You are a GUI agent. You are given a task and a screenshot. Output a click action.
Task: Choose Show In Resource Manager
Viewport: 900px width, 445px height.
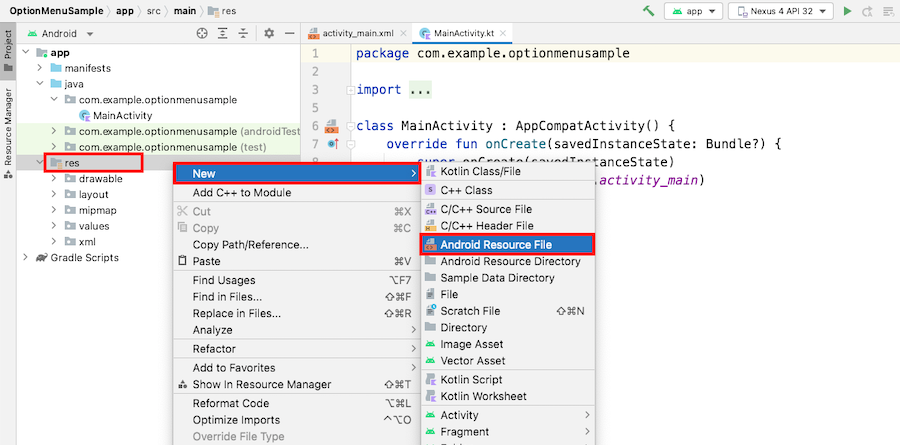click(x=297, y=384)
